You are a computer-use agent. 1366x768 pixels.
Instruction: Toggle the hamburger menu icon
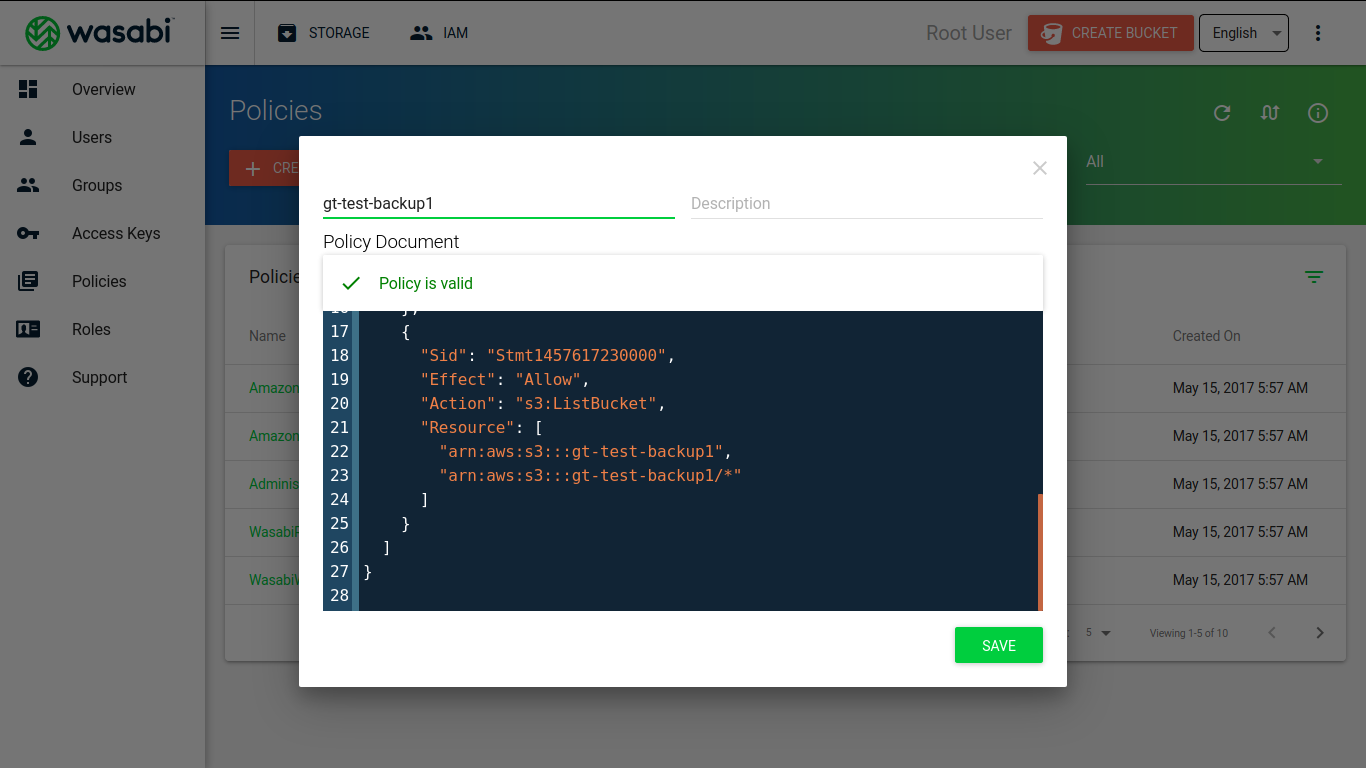(230, 33)
